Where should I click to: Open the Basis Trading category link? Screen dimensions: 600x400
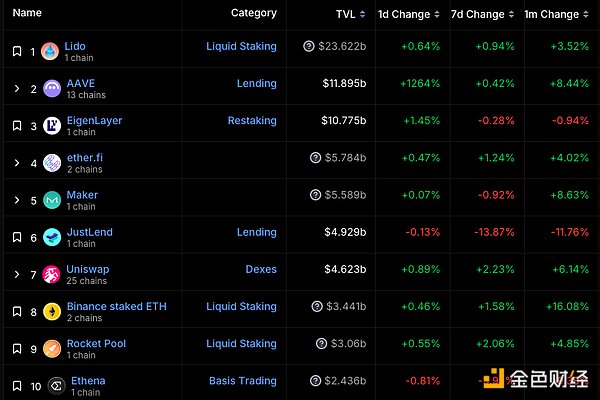coord(242,381)
